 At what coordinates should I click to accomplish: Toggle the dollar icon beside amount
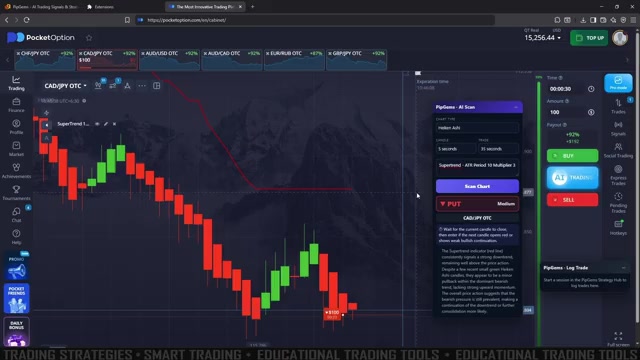click(591, 112)
